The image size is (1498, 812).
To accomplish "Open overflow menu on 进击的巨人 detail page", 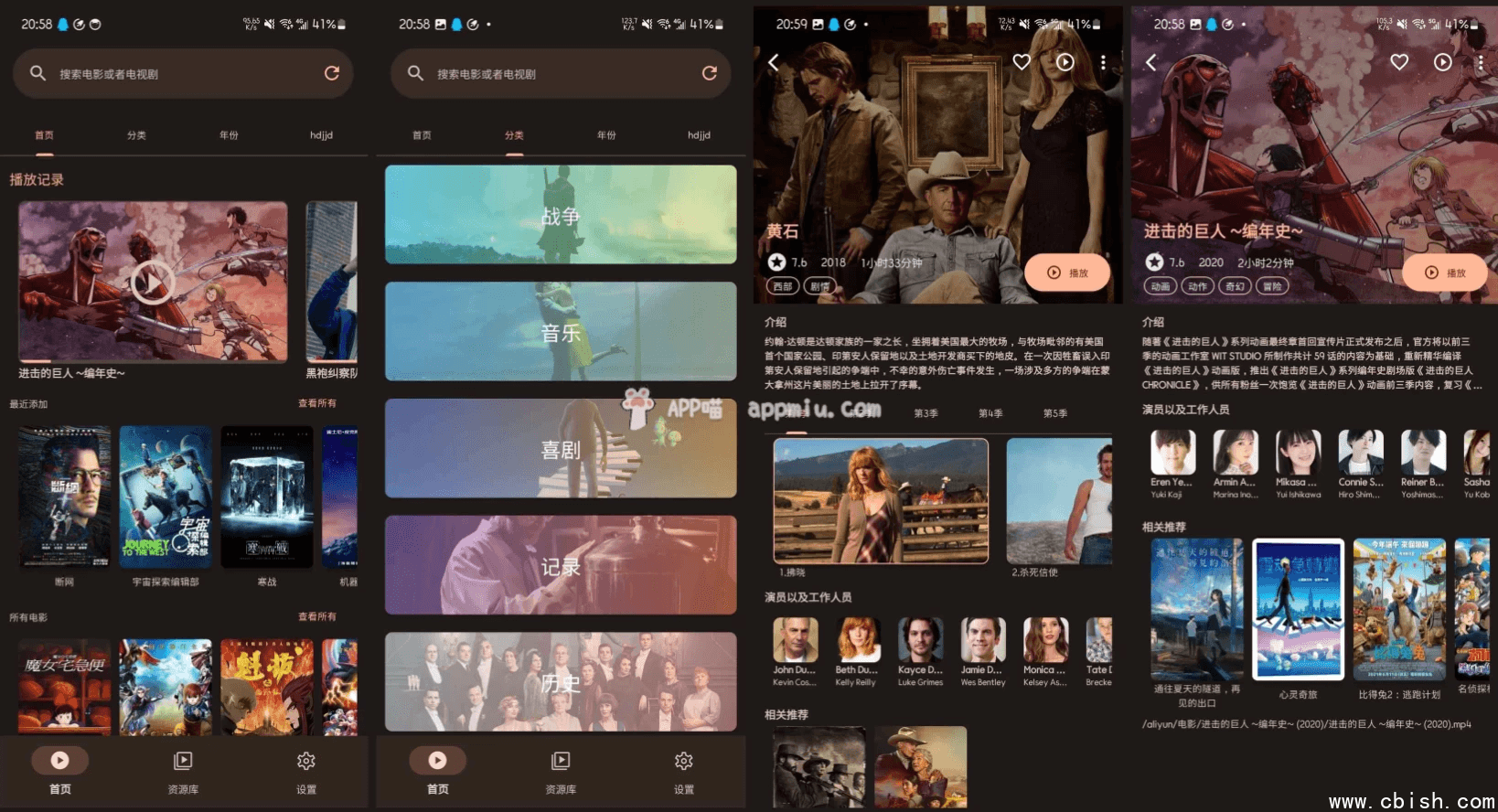I will pyautogui.click(x=1480, y=62).
